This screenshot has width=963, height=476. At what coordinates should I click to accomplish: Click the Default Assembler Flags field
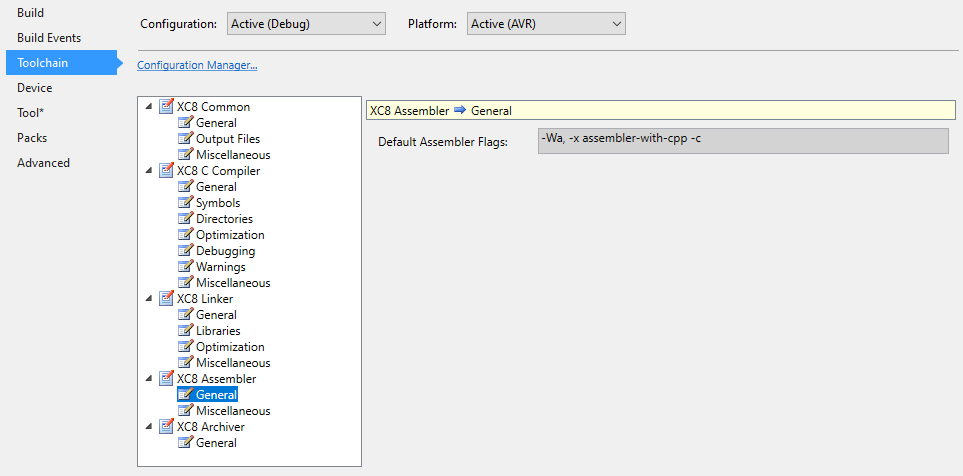coord(742,140)
